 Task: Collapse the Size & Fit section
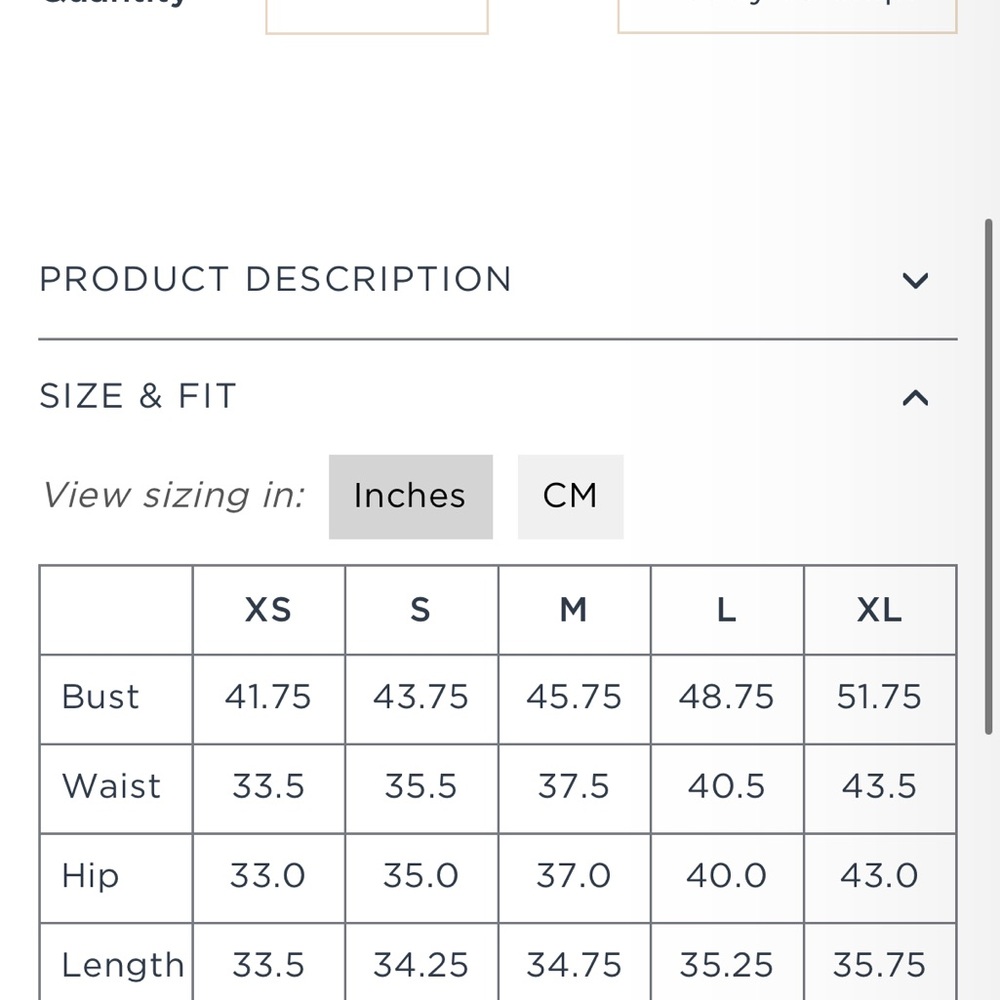pyautogui.click(x=497, y=396)
